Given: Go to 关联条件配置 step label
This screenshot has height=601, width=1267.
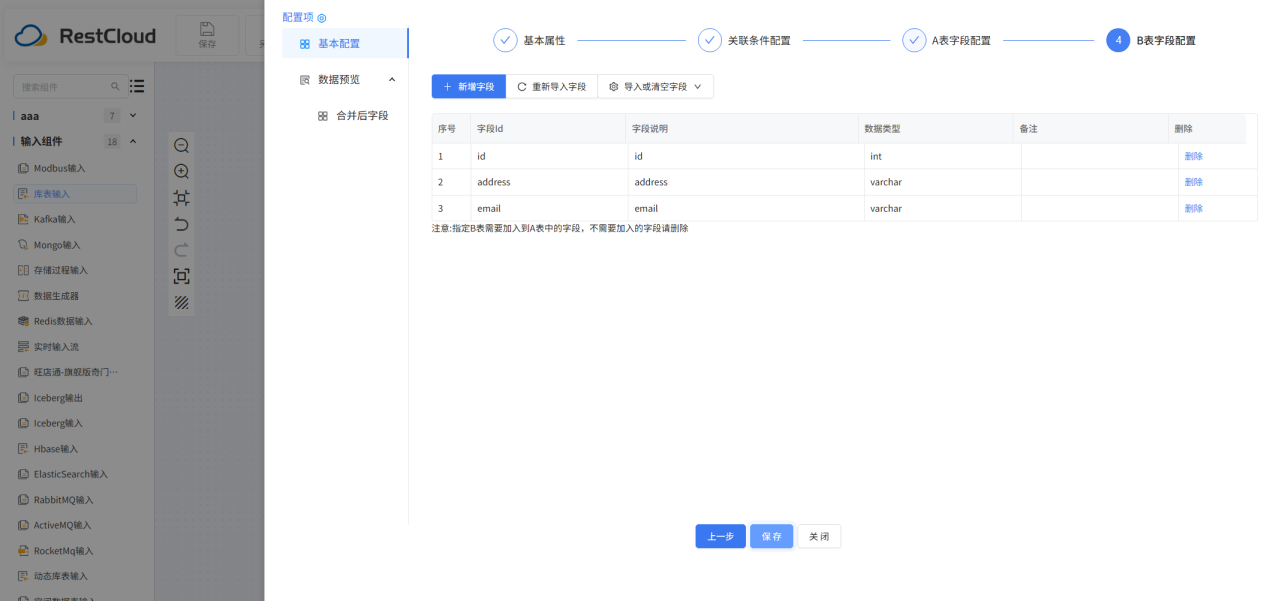Looking at the screenshot, I should (759, 41).
